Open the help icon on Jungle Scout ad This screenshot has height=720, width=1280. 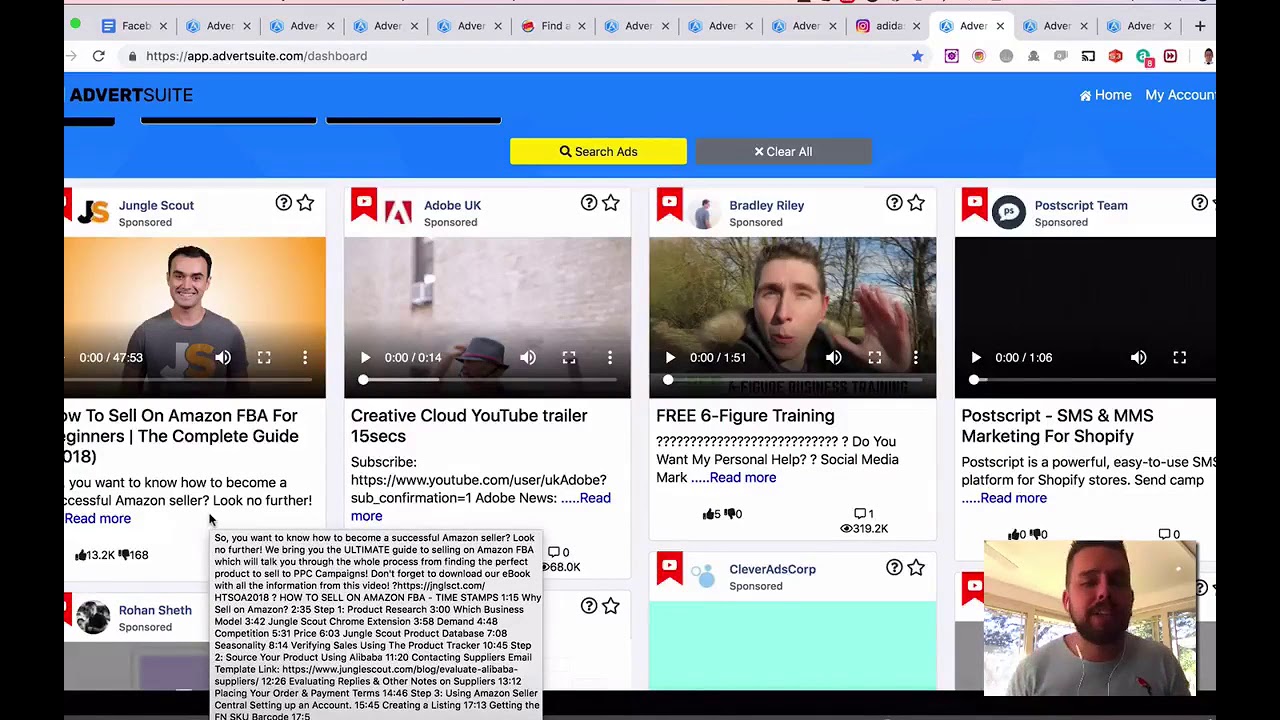[284, 203]
